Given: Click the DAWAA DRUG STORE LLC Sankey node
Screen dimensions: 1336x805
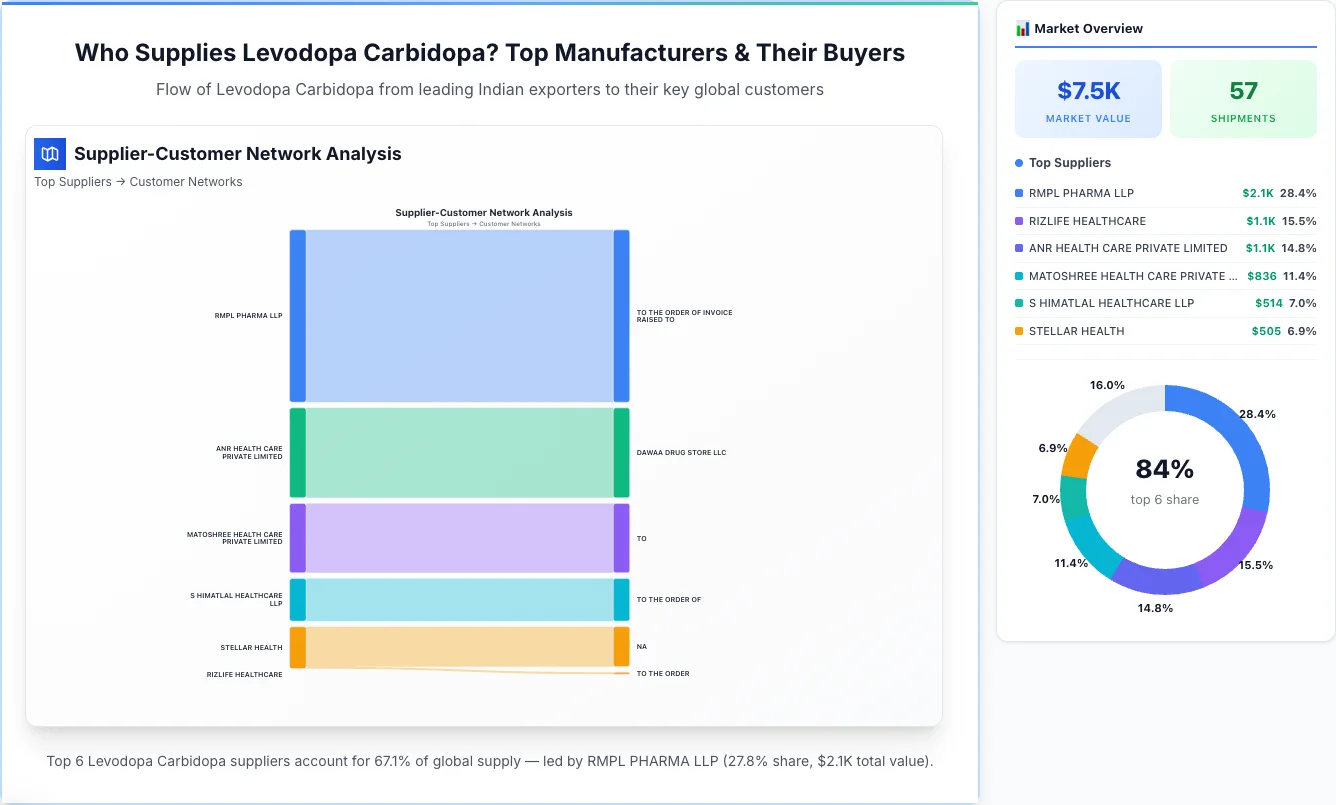Looking at the screenshot, I should pos(622,452).
